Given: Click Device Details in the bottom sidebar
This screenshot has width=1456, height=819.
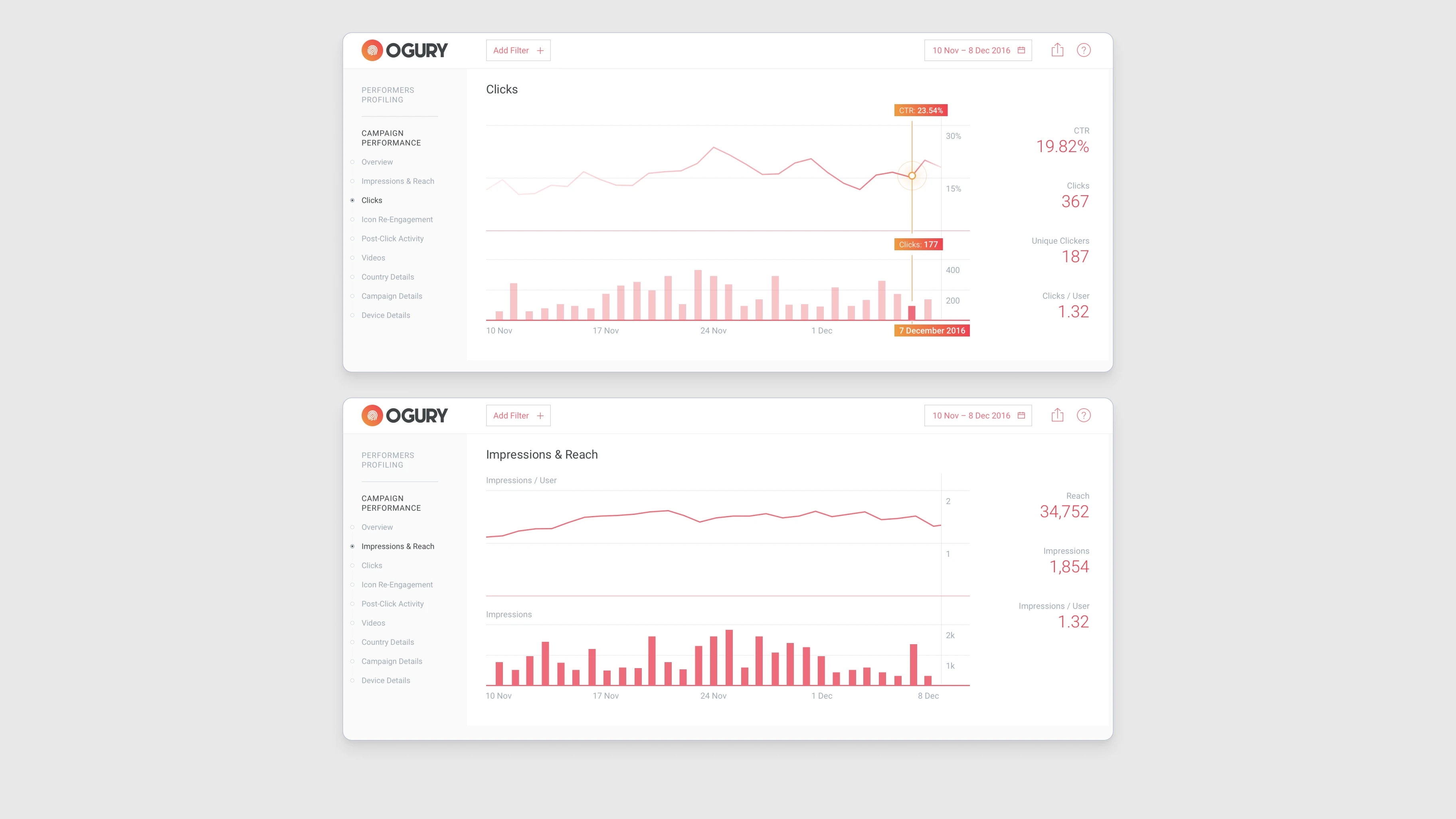Looking at the screenshot, I should (x=386, y=681).
